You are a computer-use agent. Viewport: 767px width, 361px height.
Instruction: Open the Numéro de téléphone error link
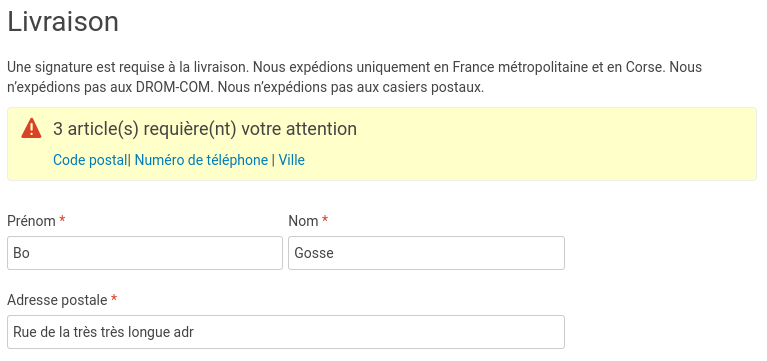(201, 160)
